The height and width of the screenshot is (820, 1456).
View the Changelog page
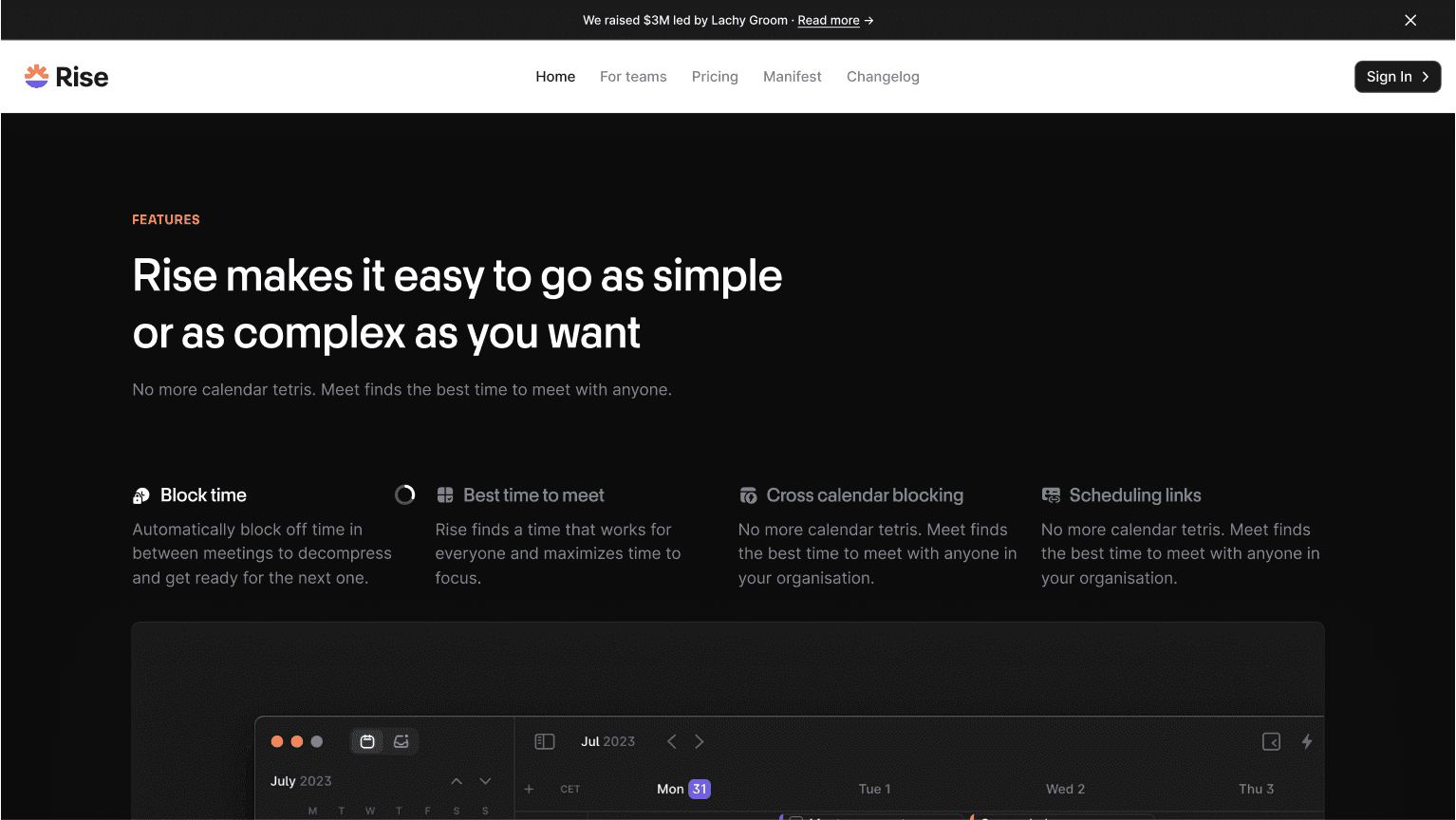883,77
